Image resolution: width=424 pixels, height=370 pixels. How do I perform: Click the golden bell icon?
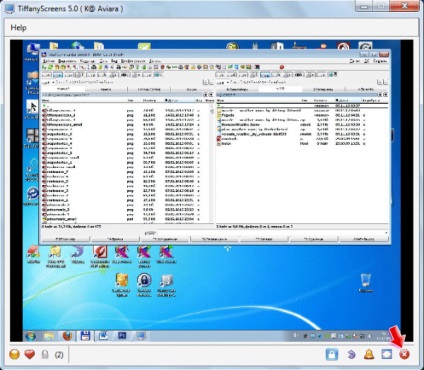click(x=369, y=354)
